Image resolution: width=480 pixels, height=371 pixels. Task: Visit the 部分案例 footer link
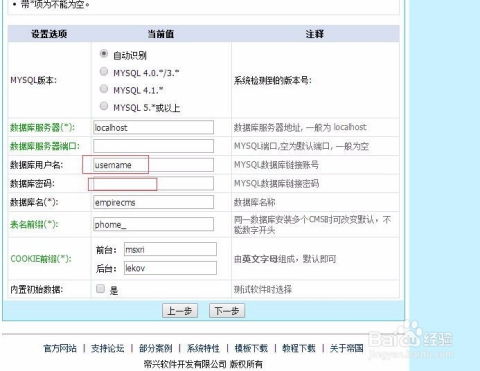(x=155, y=348)
